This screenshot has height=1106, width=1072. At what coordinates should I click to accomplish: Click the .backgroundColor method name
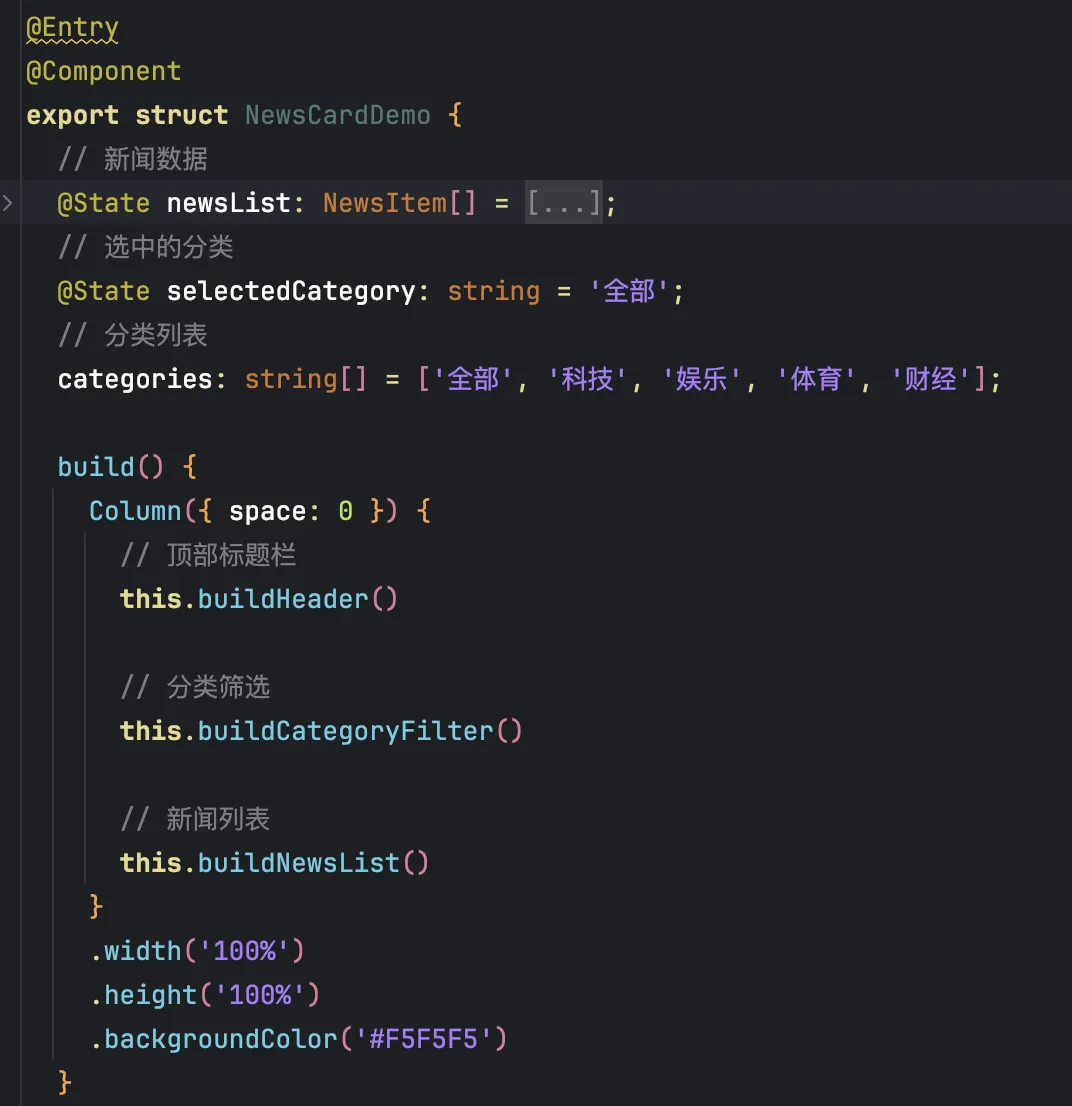pyautogui.click(x=214, y=1039)
